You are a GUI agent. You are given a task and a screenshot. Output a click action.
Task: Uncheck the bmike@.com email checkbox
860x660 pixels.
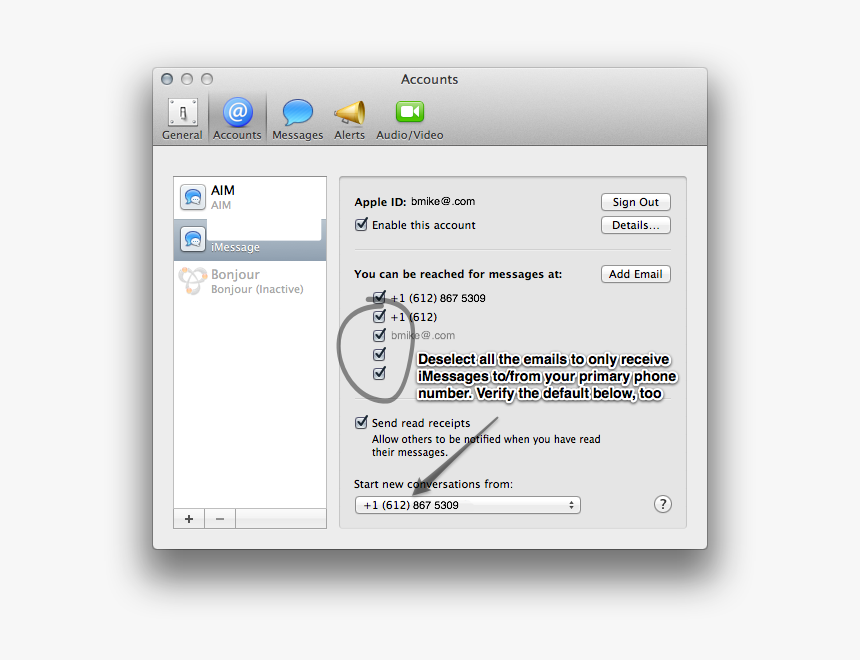pyautogui.click(x=379, y=335)
